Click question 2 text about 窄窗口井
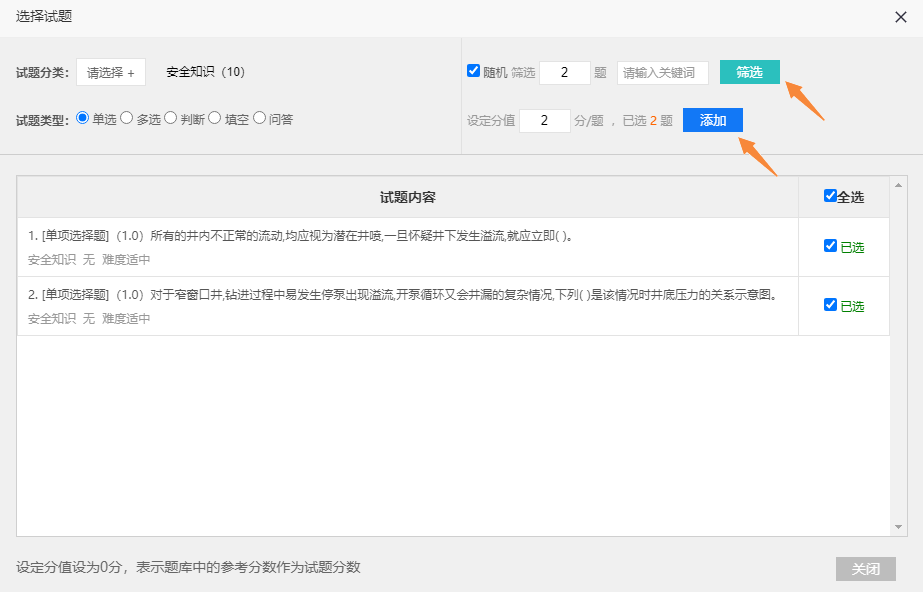923x592 pixels. 403,295
